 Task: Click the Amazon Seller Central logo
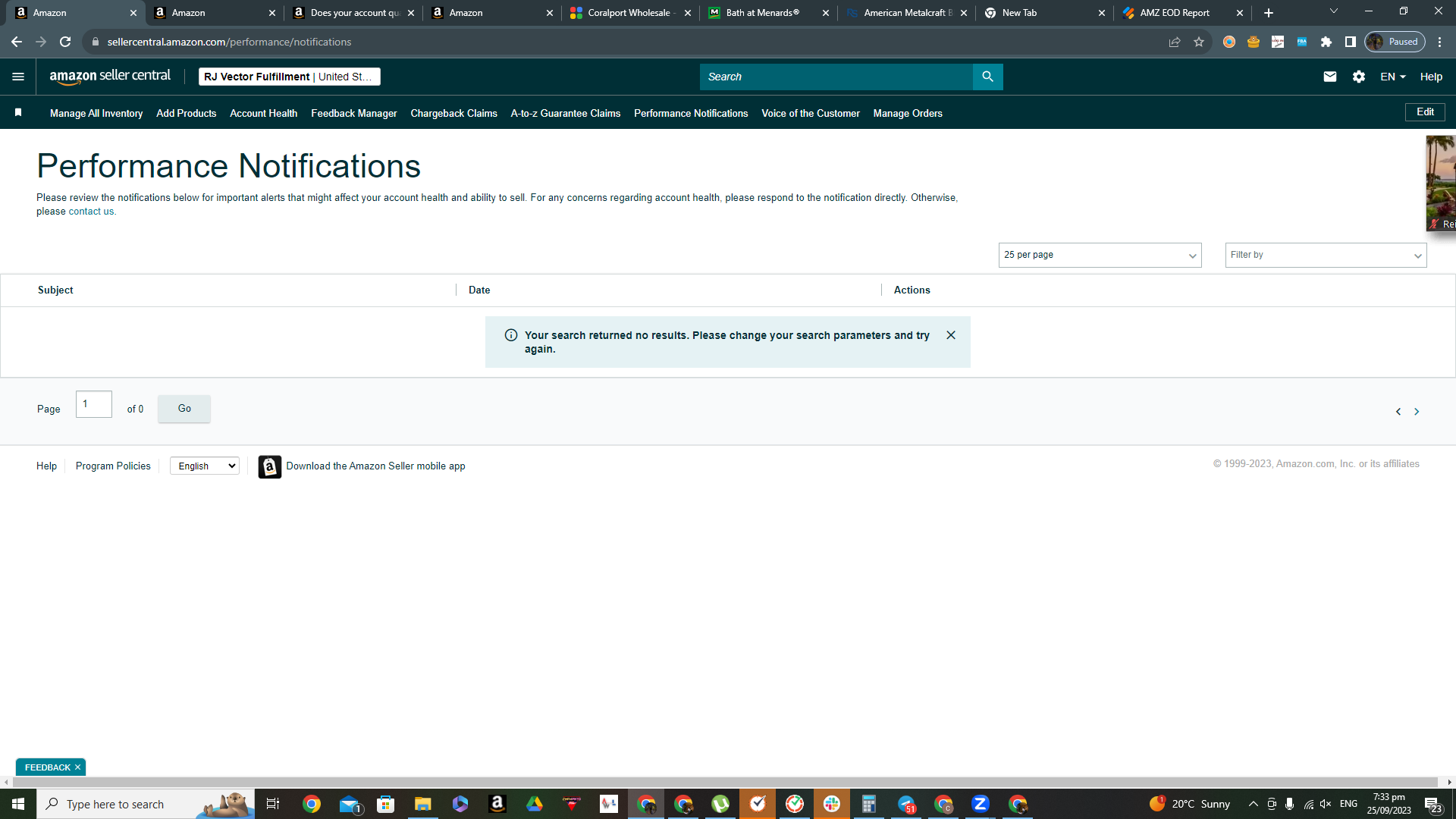click(x=110, y=77)
